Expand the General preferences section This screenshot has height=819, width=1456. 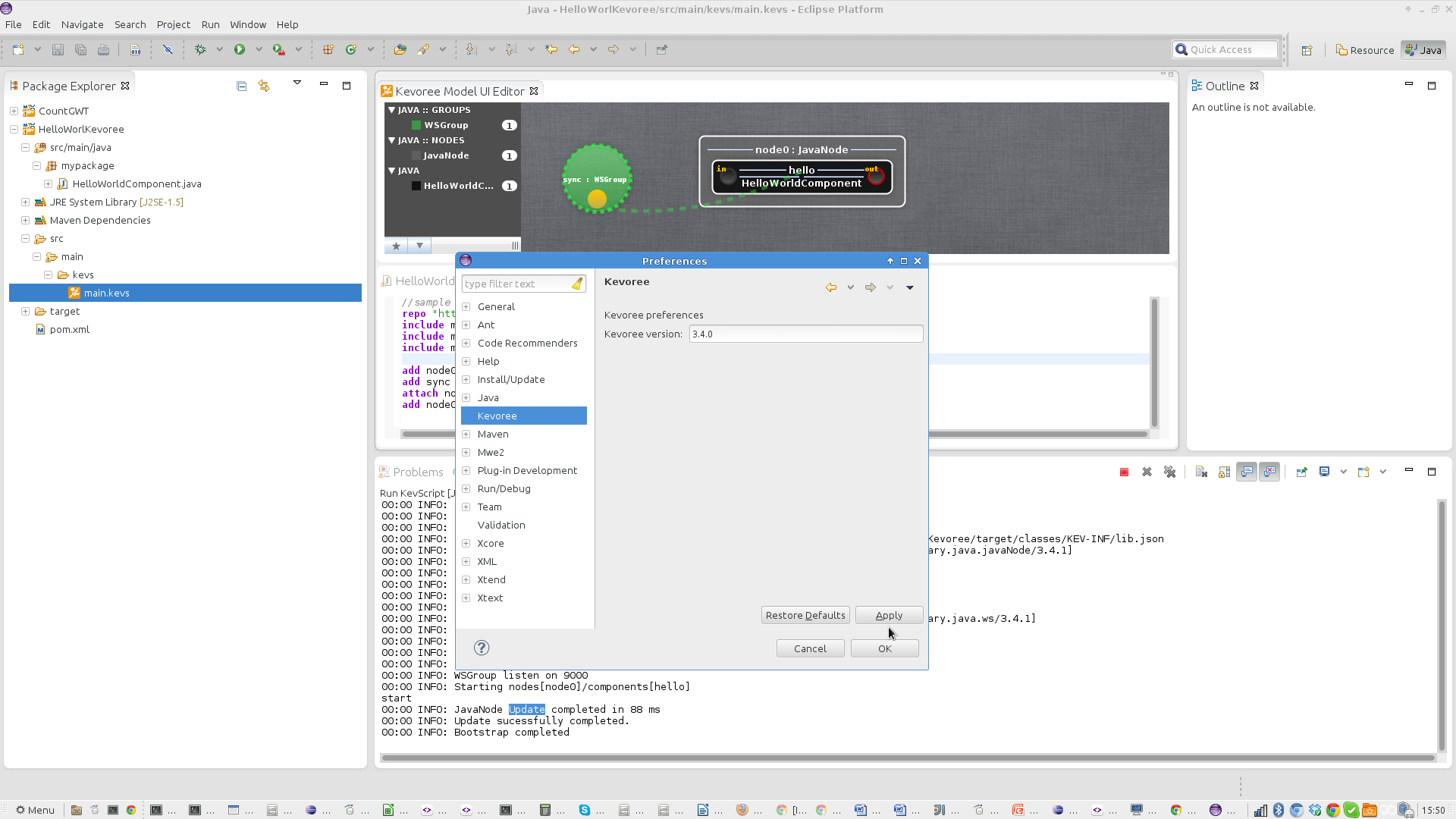tap(466, 306)
